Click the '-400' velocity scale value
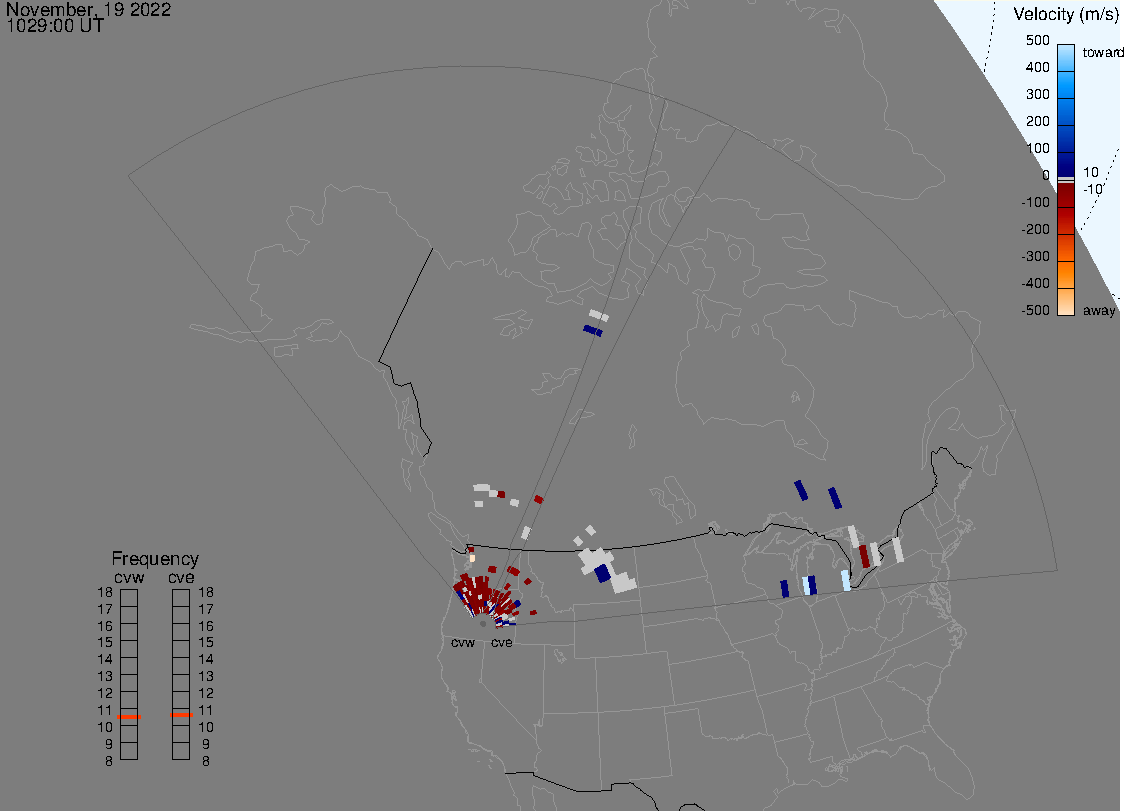Screen dimensions: 1124x811 pyautogui.click(x=1035, y=283)
